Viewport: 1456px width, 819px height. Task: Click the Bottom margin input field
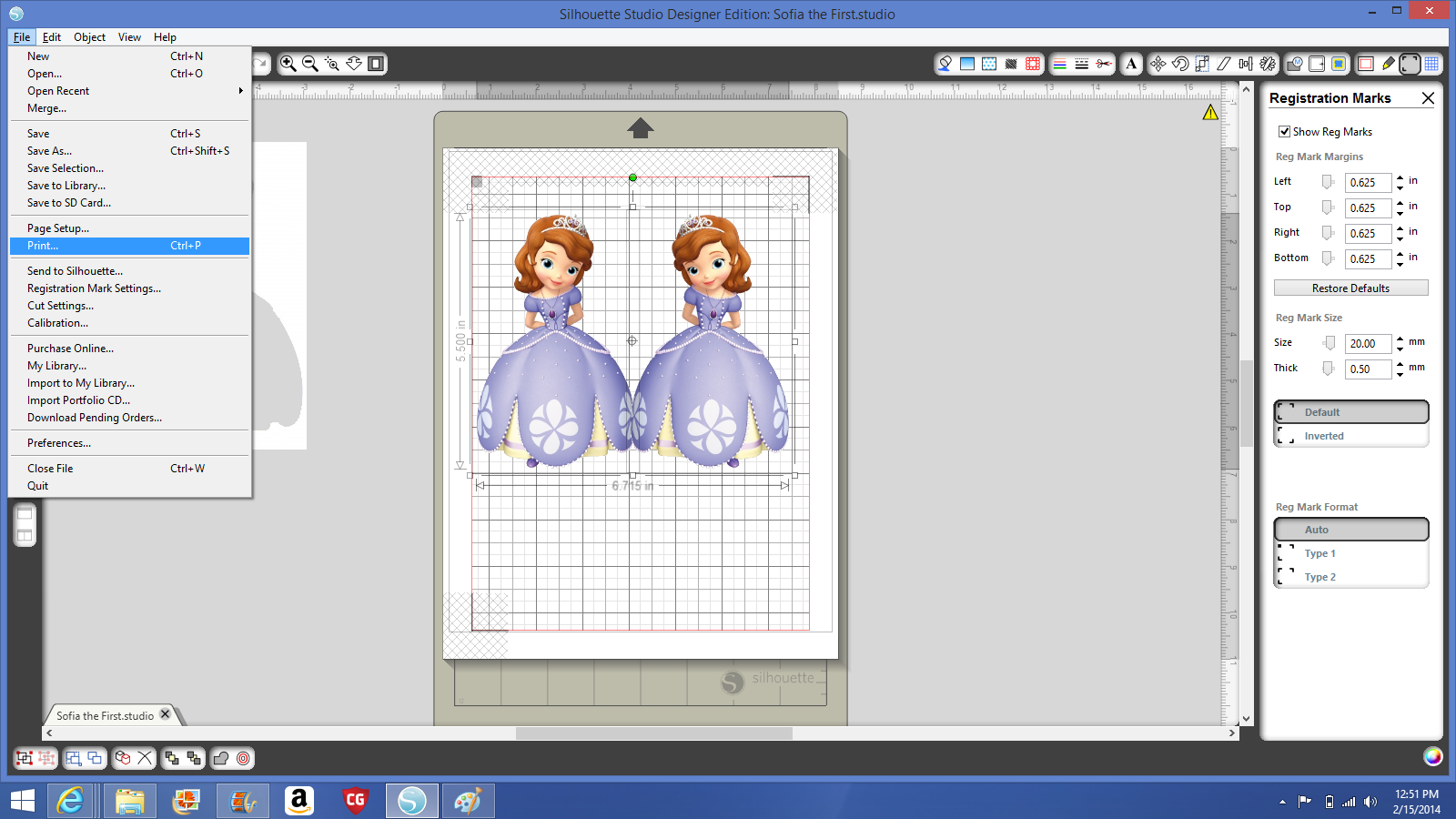point(1368,259)
